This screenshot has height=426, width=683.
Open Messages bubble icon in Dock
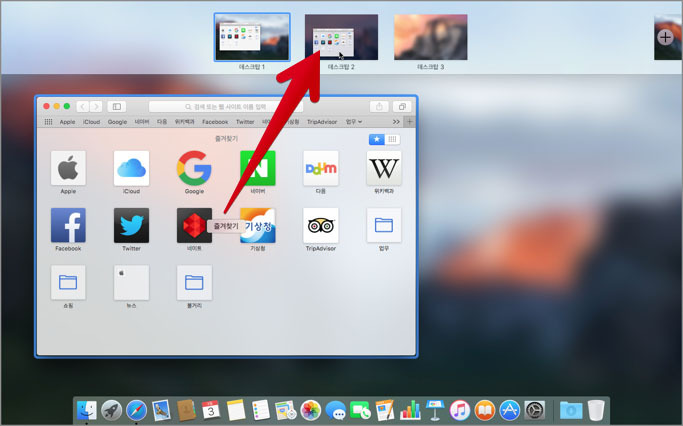pyautogui.click(x=335, y=411)
